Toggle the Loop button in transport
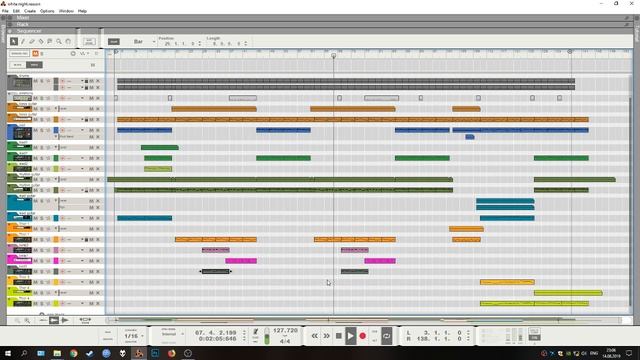Viewport: 640px width, 360px height. (387, 336)
